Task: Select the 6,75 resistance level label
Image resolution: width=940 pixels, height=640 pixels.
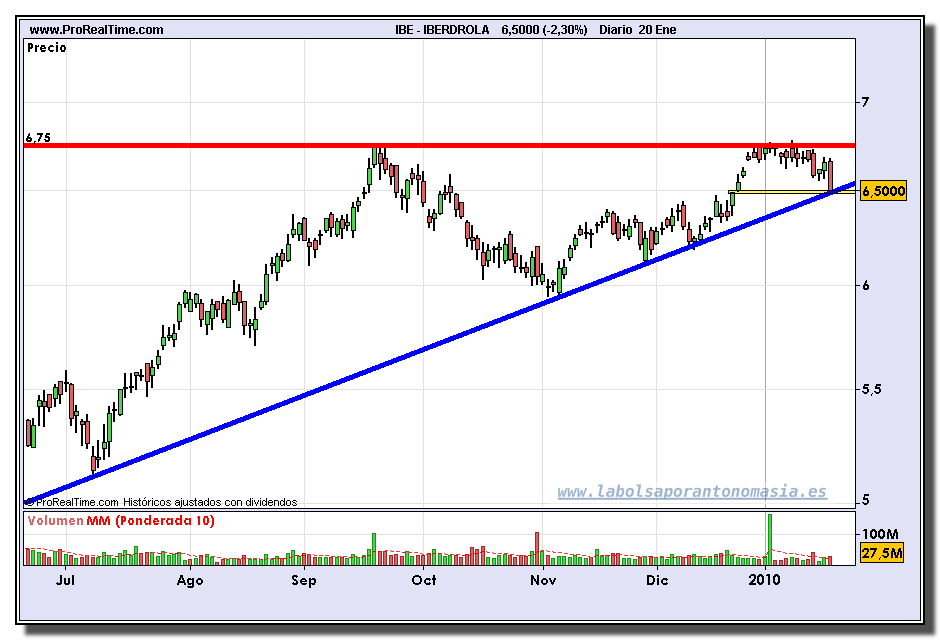Action: tap(38, 137)
